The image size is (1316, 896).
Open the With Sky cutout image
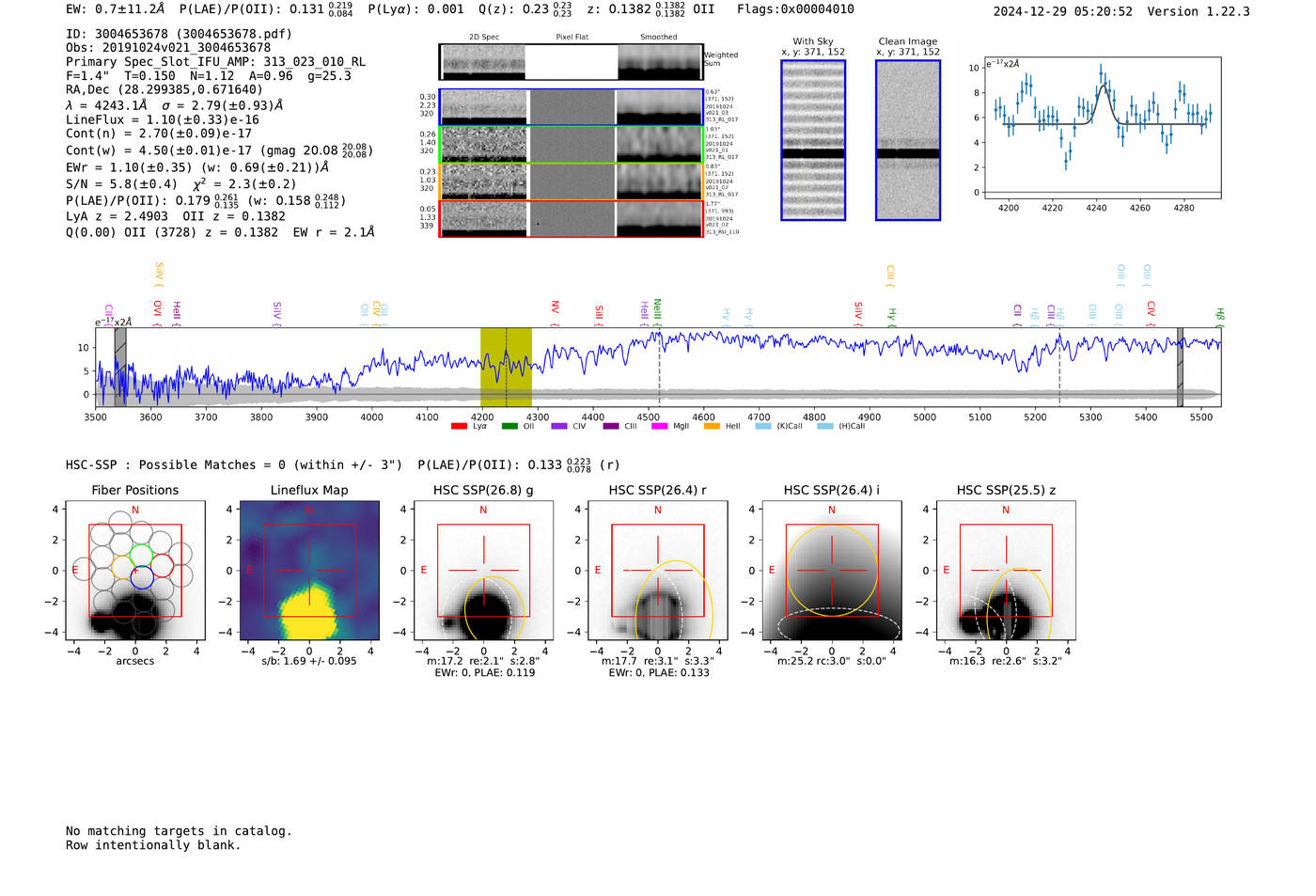[813, 140]
